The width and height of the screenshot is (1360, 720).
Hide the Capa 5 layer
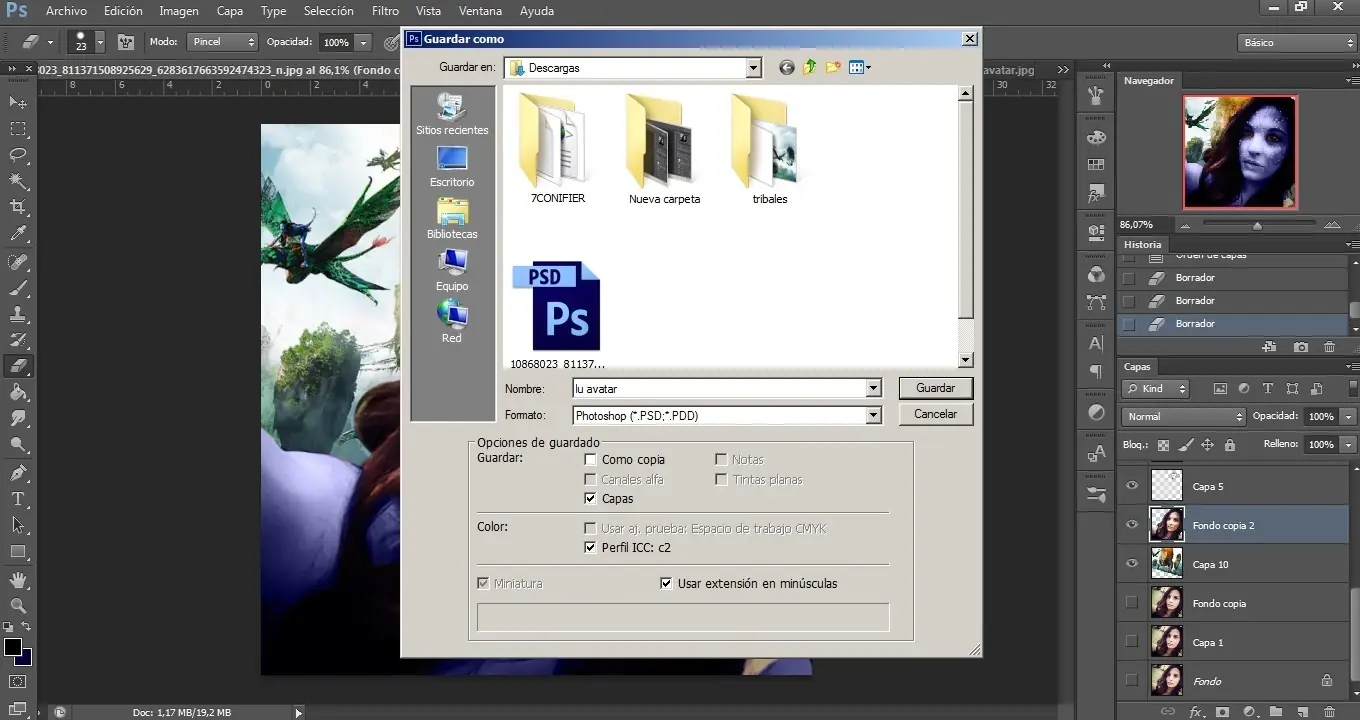point(1132,486)
